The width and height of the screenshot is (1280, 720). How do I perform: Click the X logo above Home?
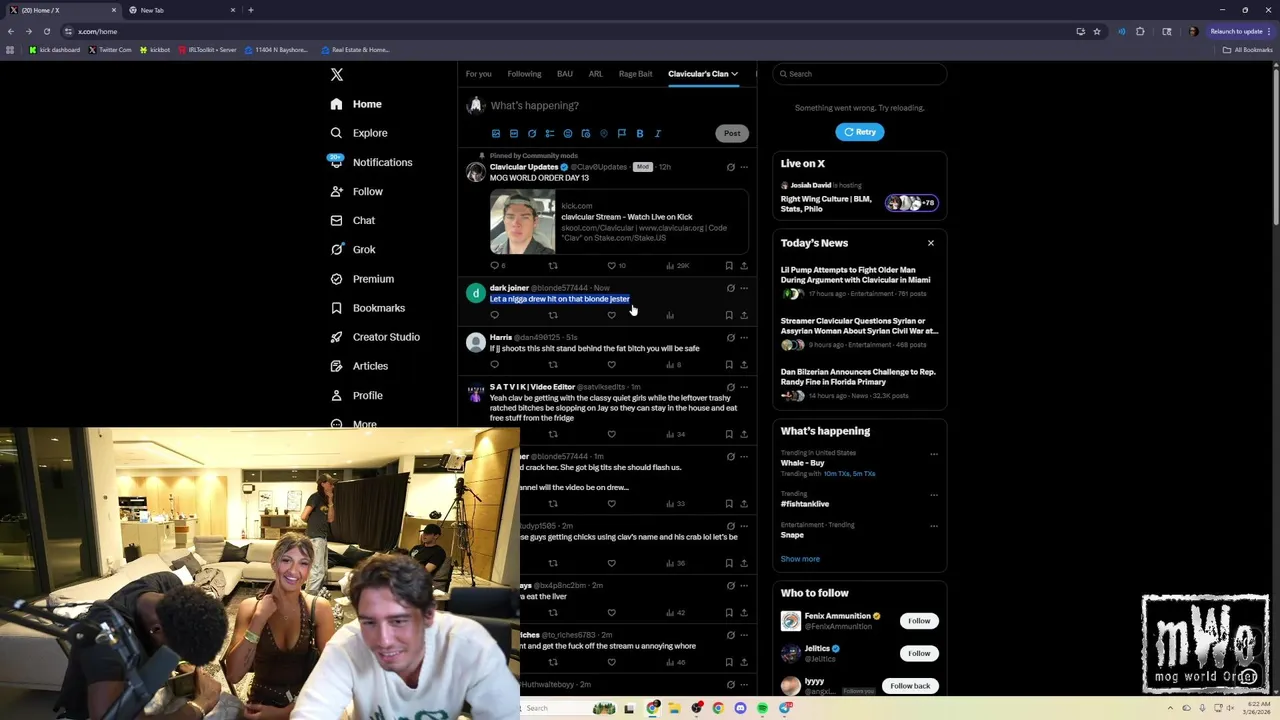(x=337, y=75)
